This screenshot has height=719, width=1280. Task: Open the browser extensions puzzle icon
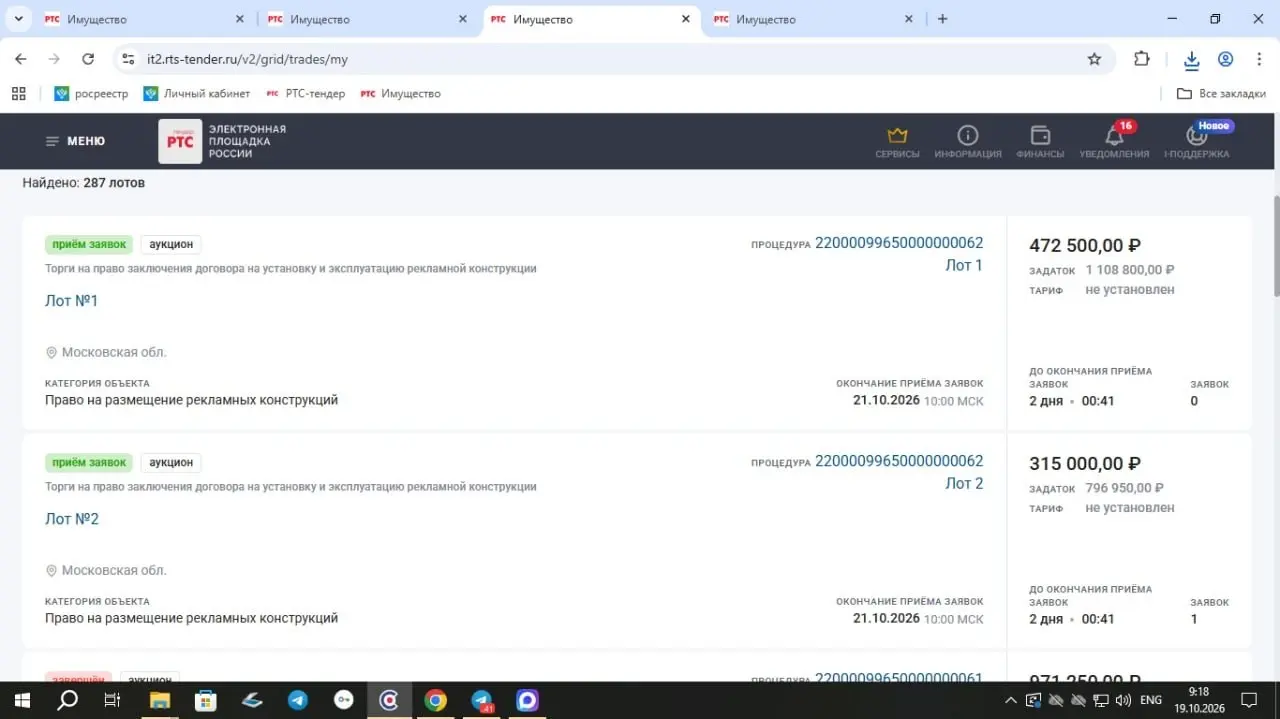(x=1141, y=59)
